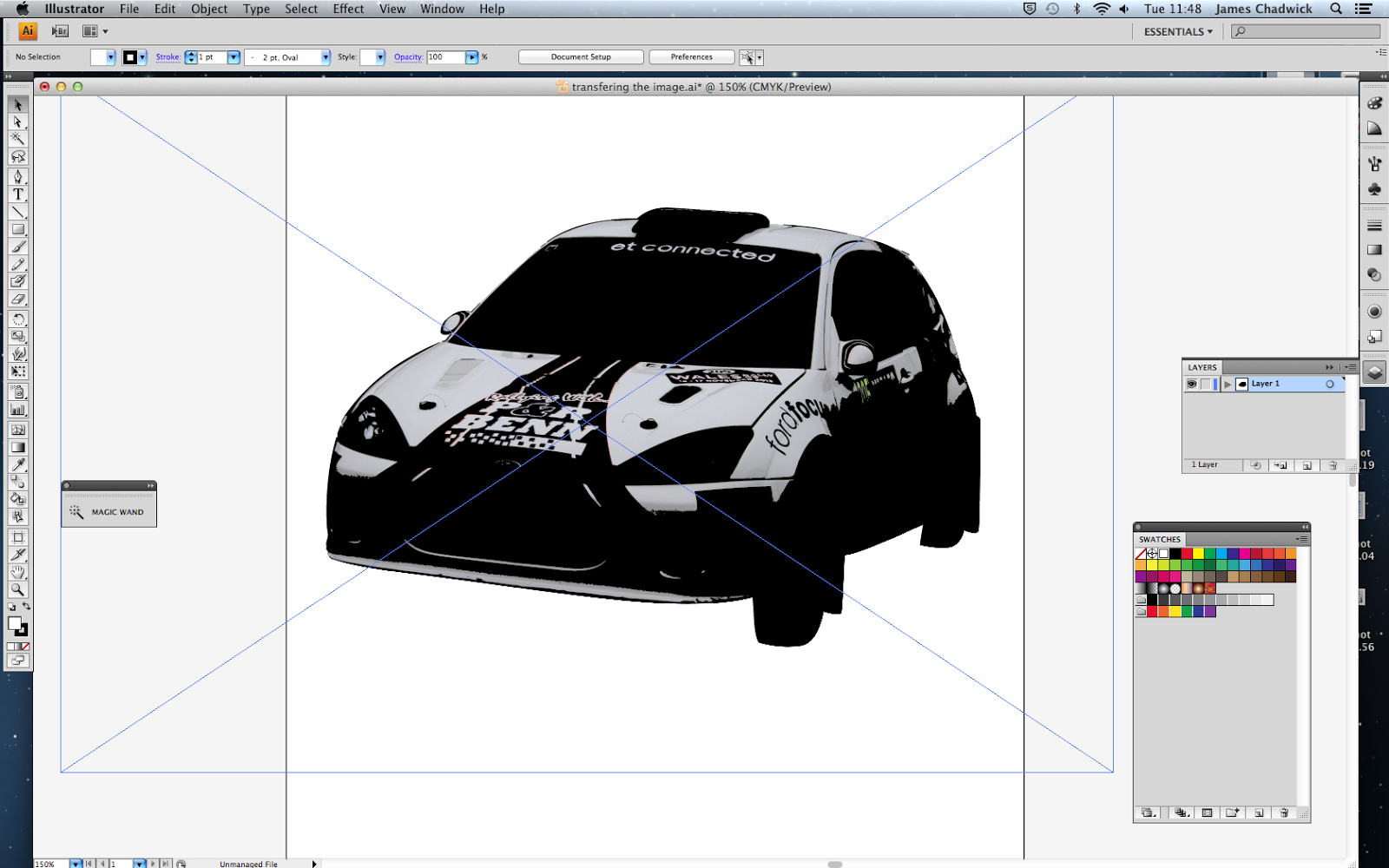Open the ESSENTIALS workspace switcher
Screen dimensions: 1389x868
coord(1178,31)
